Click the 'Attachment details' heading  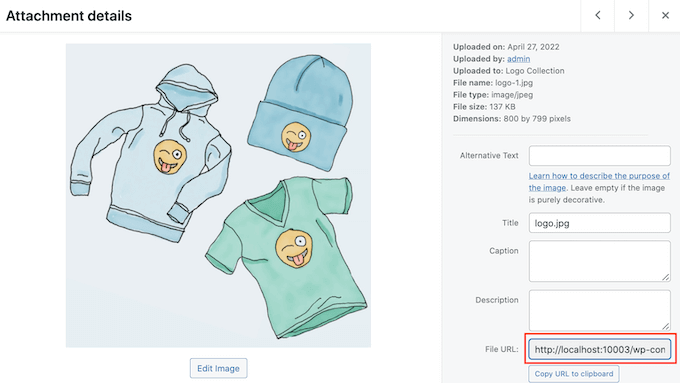click(69, 16)
